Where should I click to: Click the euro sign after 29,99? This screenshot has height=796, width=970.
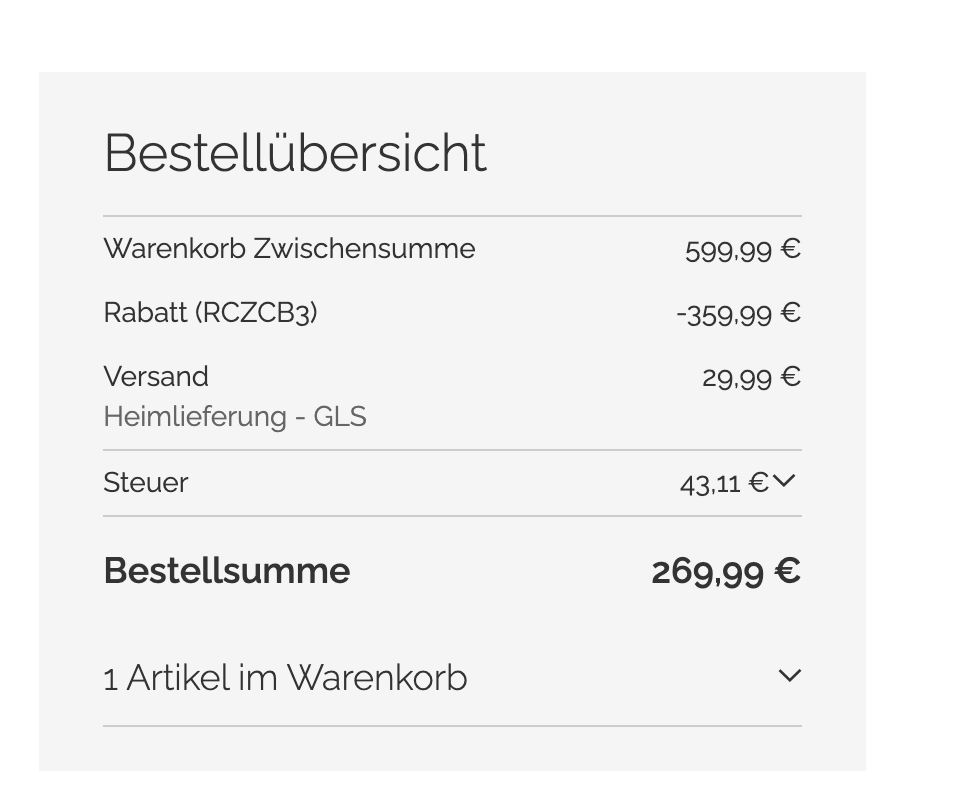click(791, 377)
